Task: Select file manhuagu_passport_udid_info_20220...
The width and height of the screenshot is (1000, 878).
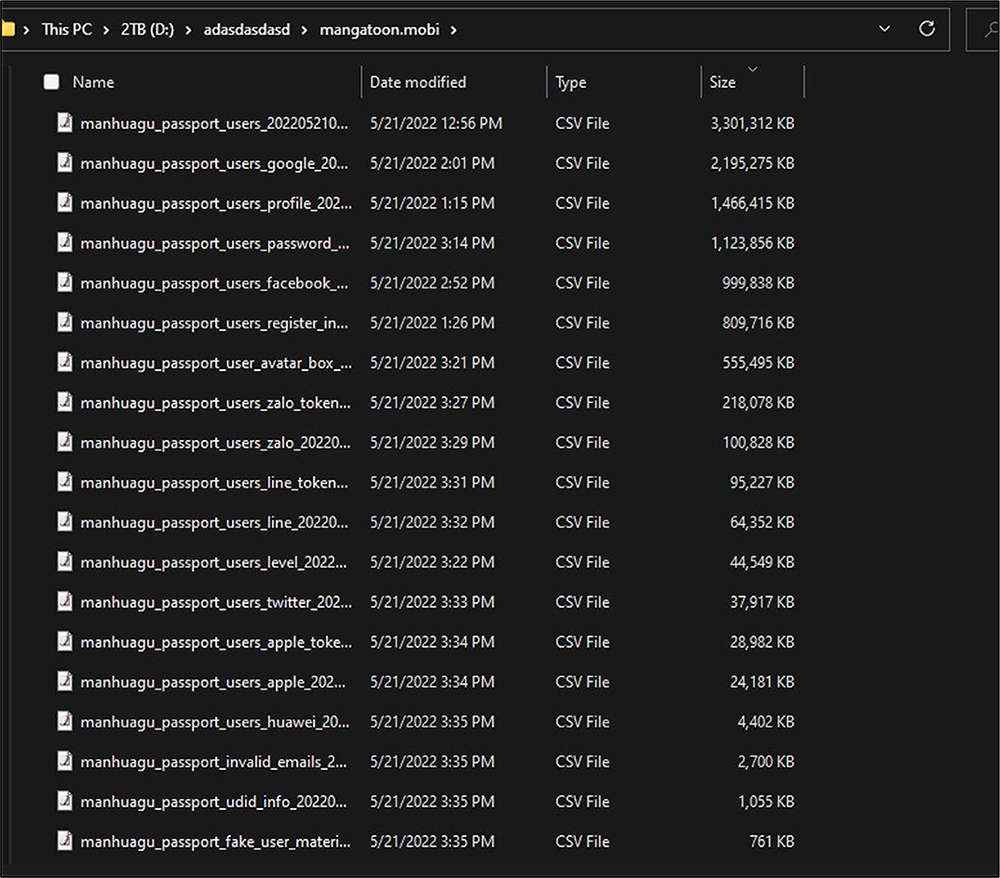Action: [214, 801]
